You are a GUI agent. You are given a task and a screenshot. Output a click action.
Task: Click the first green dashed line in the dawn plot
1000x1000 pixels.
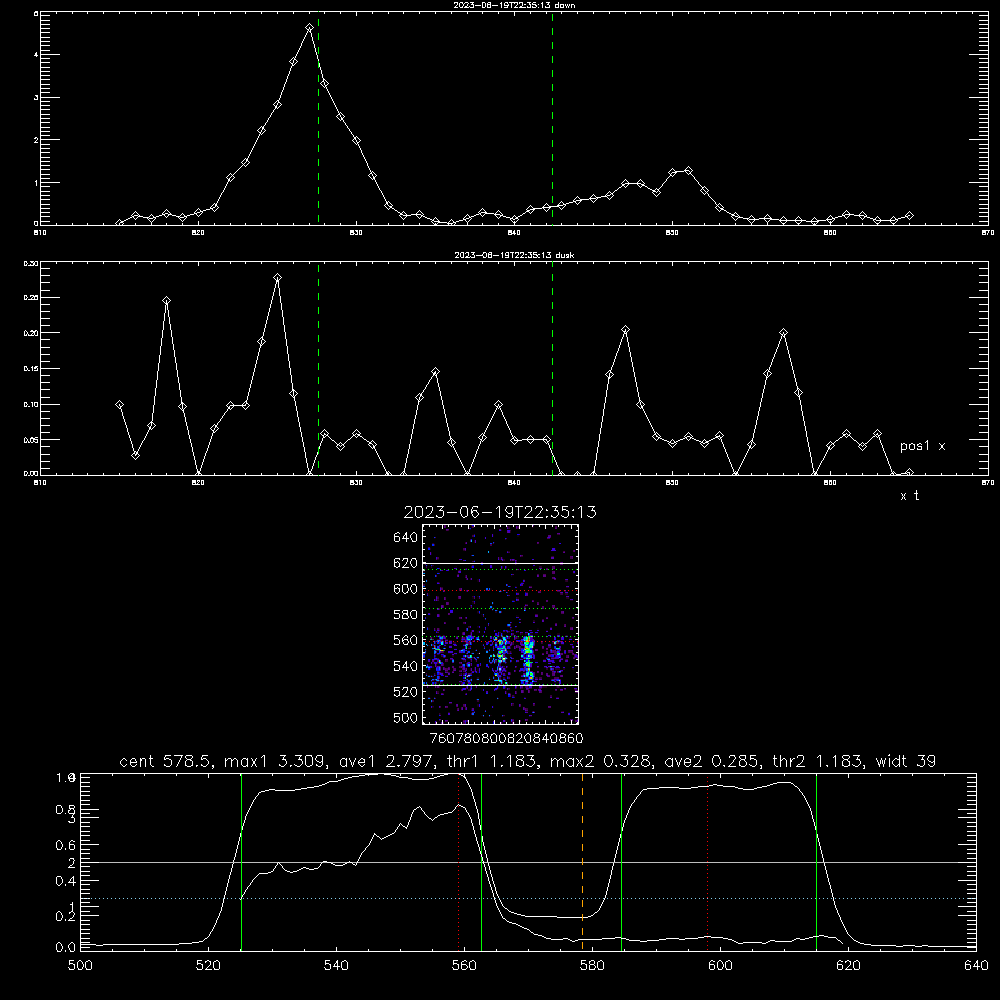(318, 118)
